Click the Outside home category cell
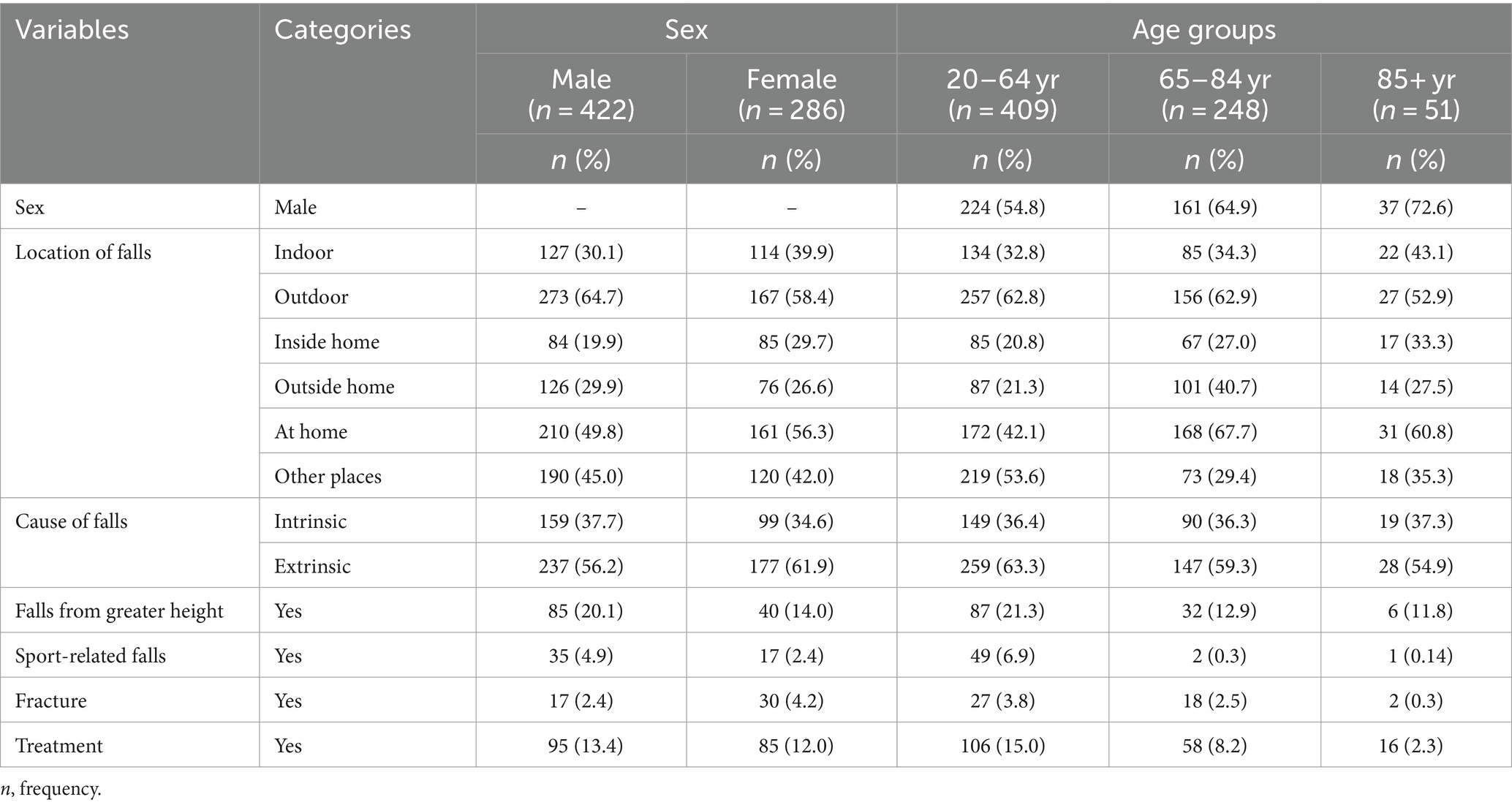 pyautogui.click(x=334, y=387)
